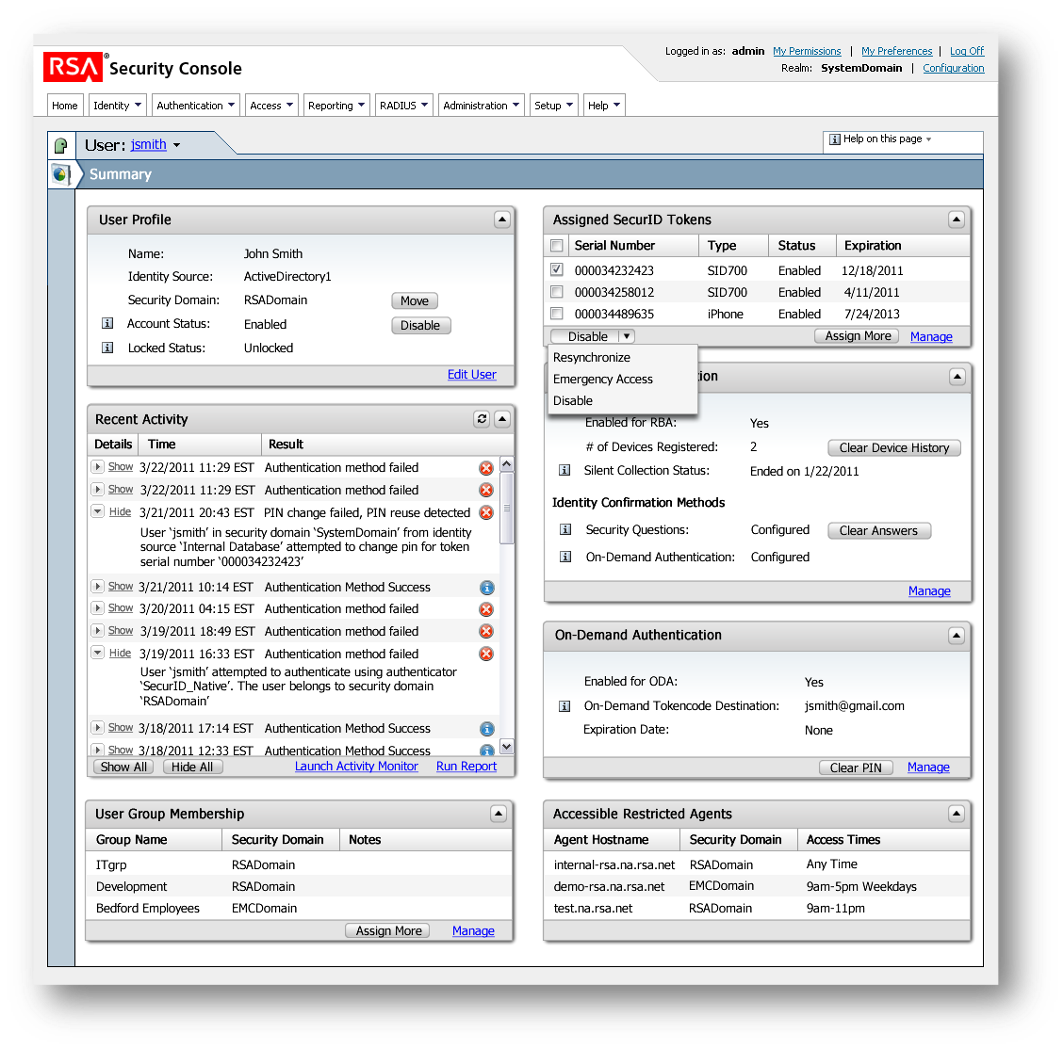
Task: Select Disable from the token menu
Action: (573, 401)
